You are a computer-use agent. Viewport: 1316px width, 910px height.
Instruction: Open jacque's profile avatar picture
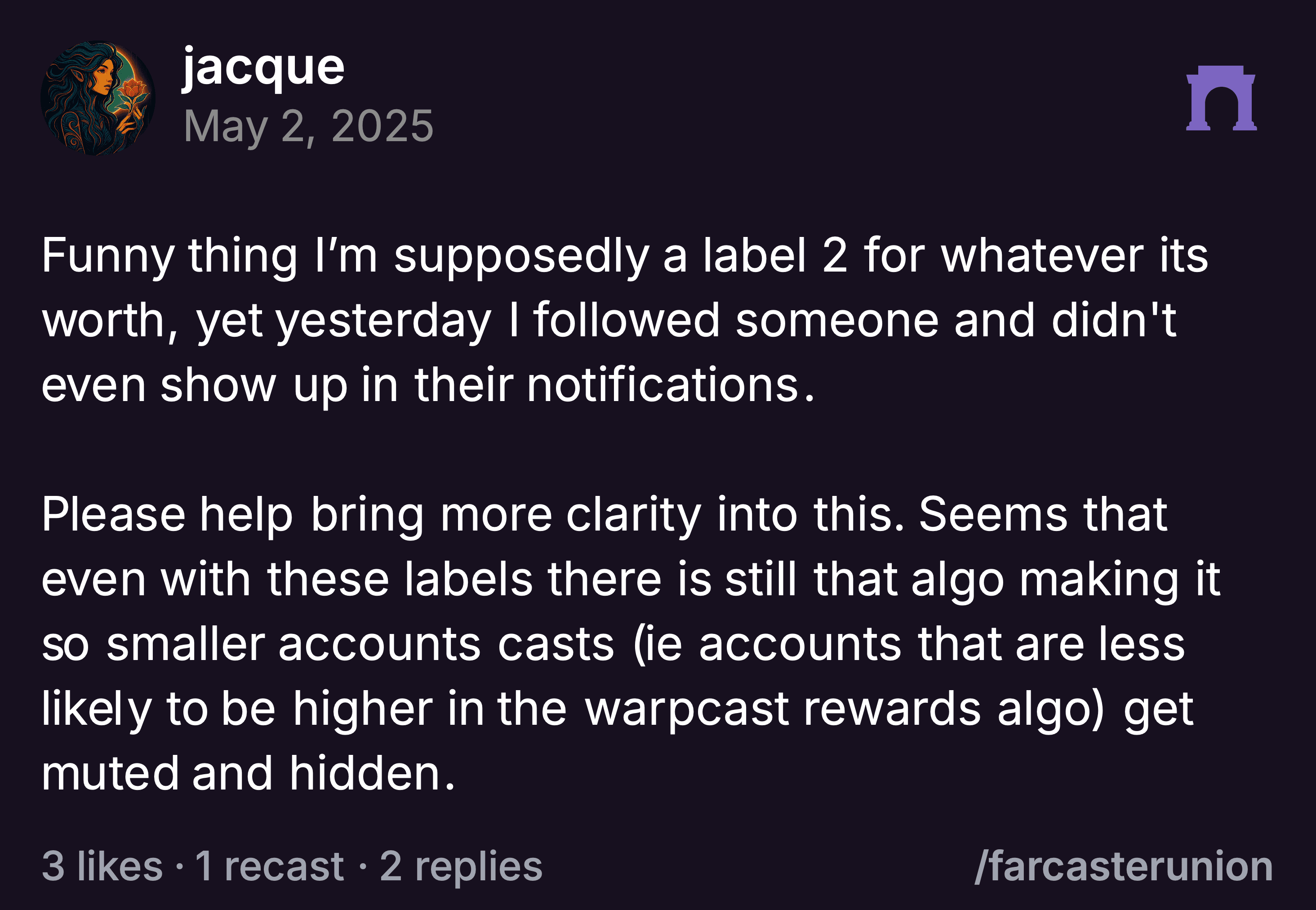point(98,98)
